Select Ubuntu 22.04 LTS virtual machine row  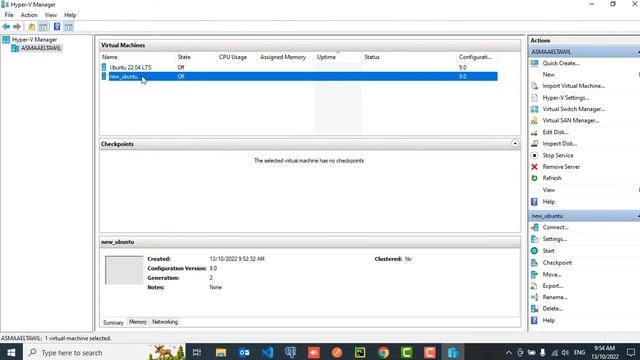click(299, 67)
